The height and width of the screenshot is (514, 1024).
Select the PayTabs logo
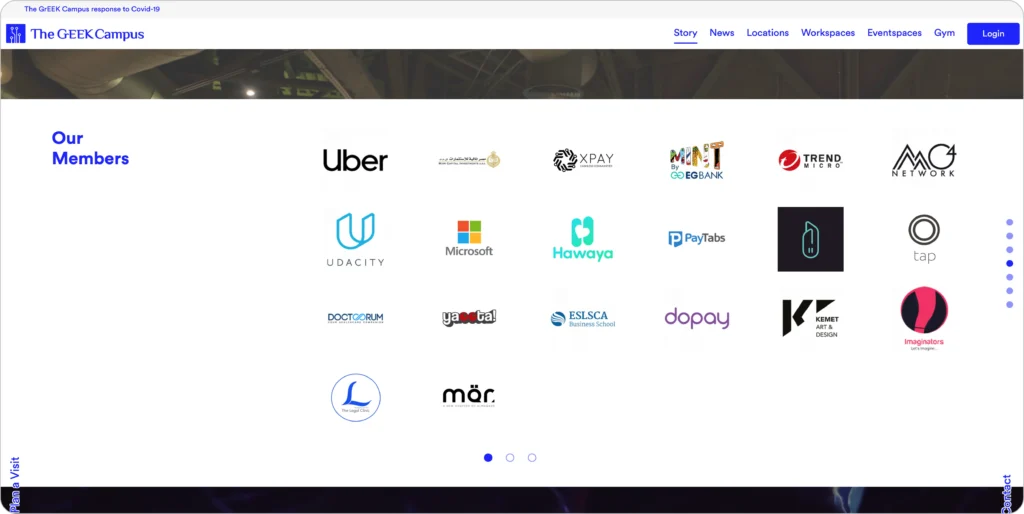click(697, 239)
